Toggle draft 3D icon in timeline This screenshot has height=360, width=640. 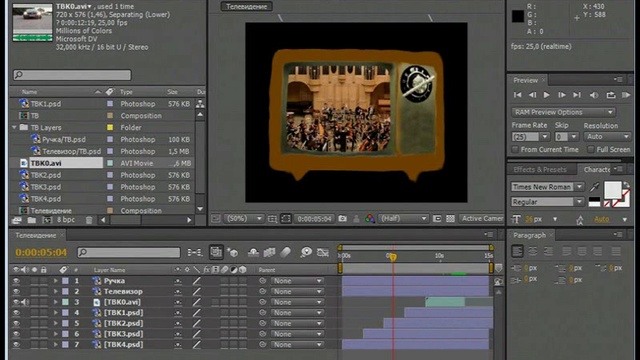233,253
